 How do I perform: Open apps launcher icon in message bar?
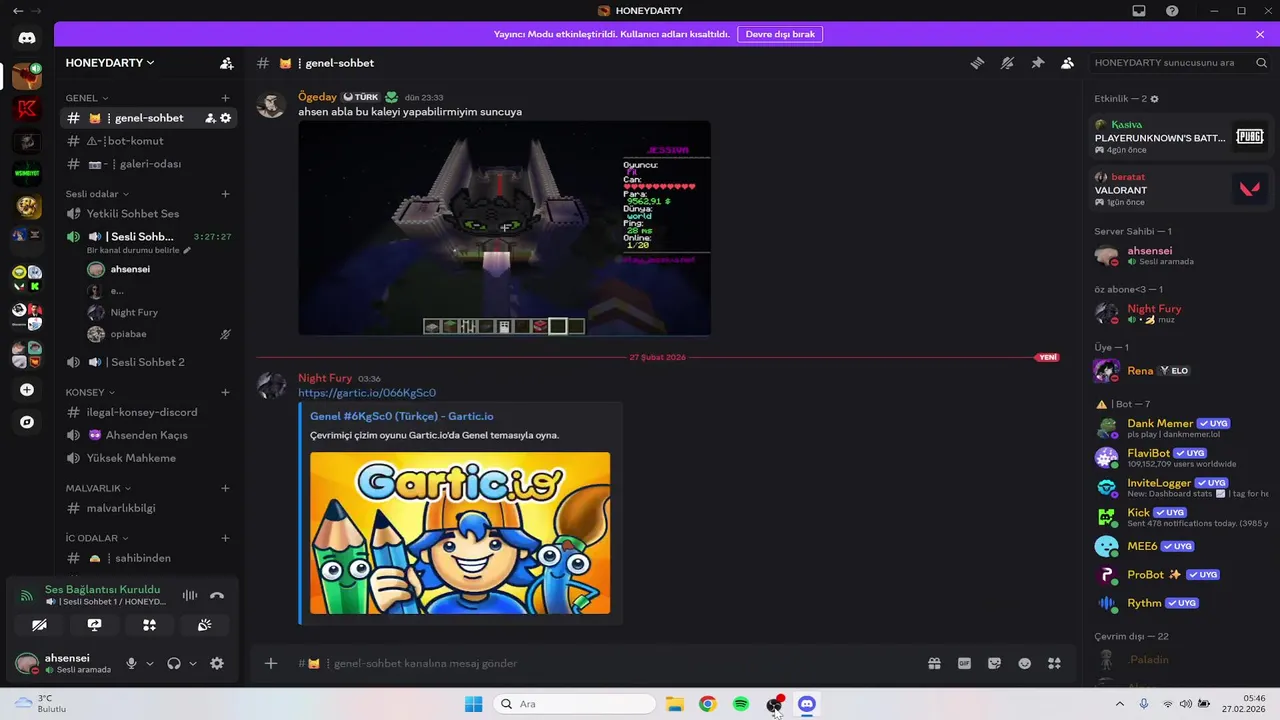click(1054, 663)
